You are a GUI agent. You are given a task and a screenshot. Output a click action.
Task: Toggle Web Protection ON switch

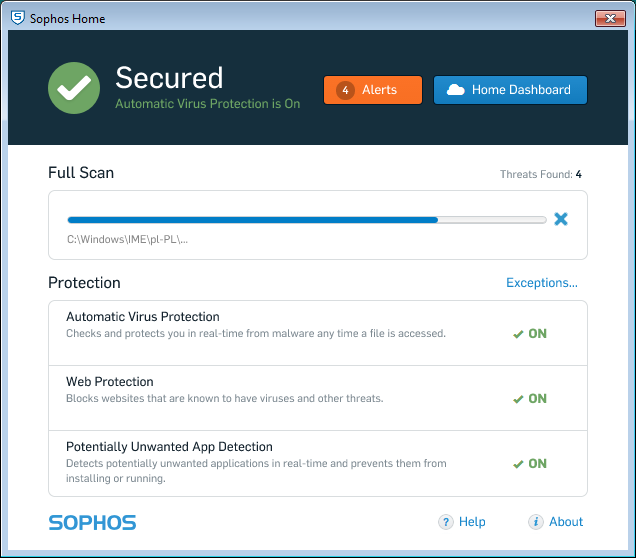(530, 399)
